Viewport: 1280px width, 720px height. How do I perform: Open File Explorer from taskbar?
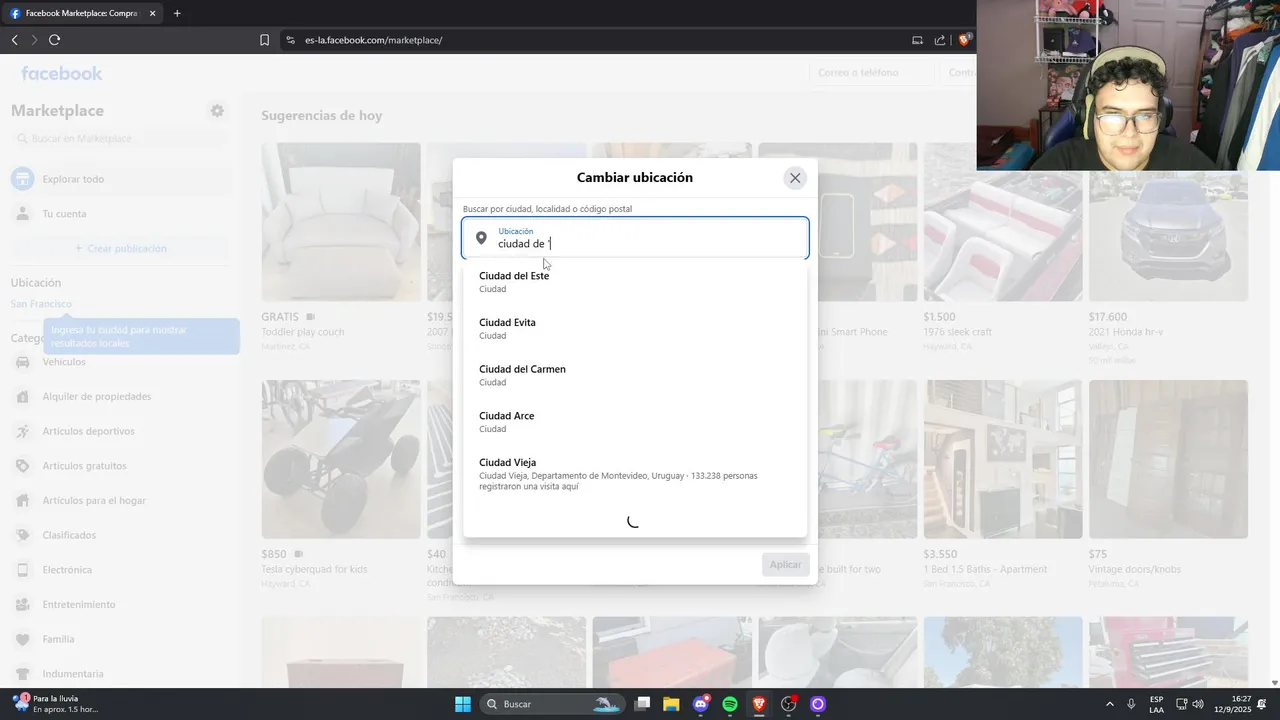tap(672, 704)
